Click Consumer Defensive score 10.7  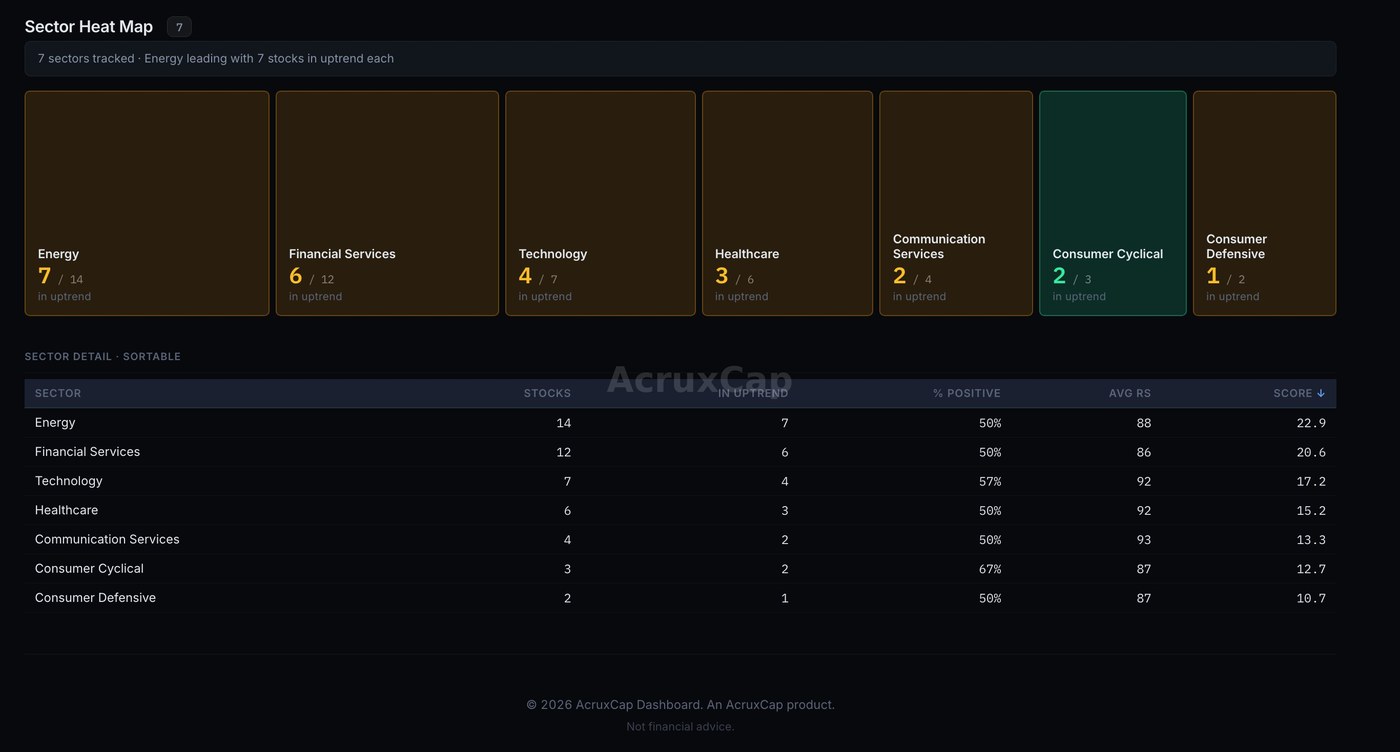point(1311,598)
